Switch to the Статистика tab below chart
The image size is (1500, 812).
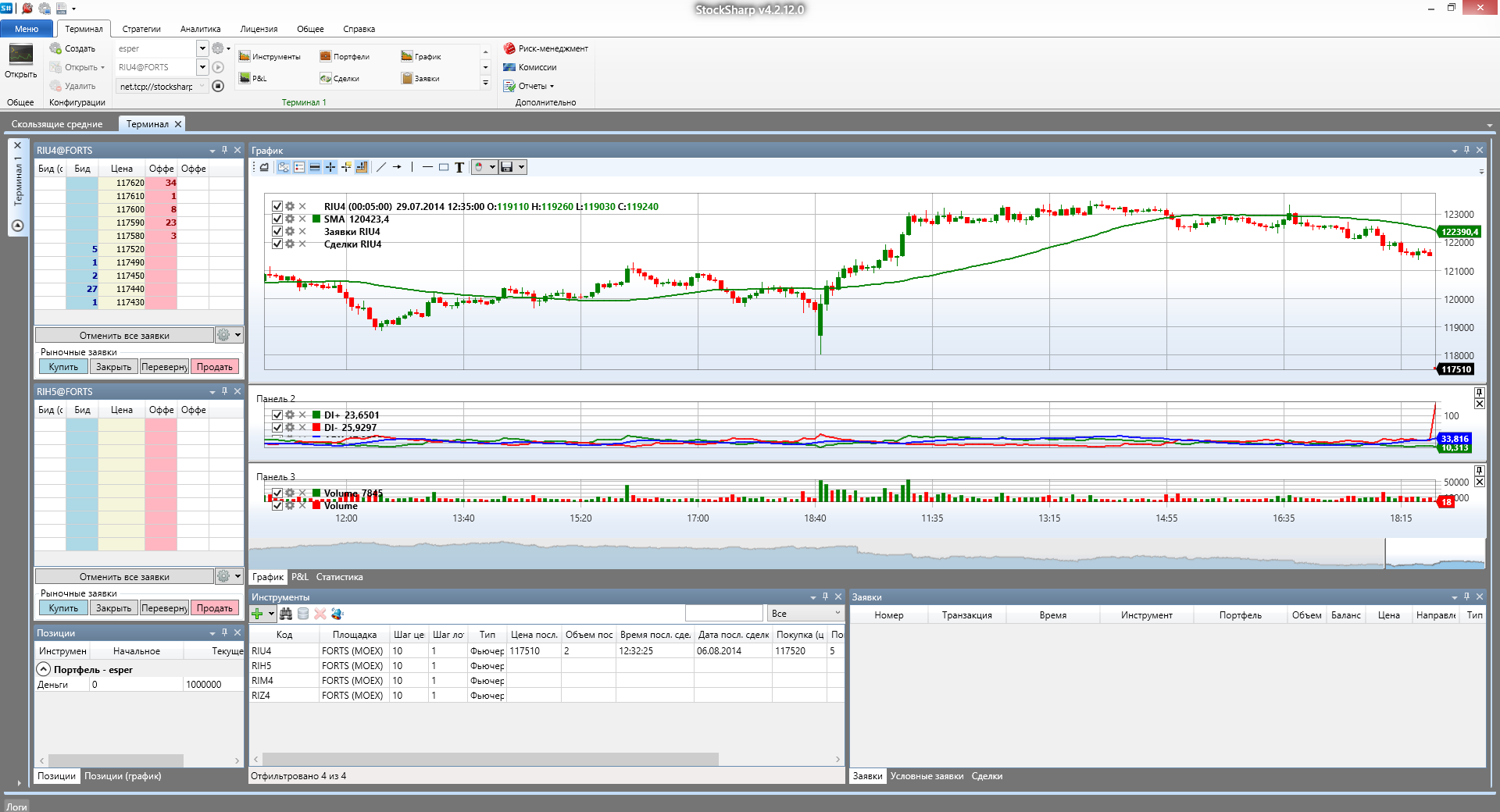[x=339, y=577]
